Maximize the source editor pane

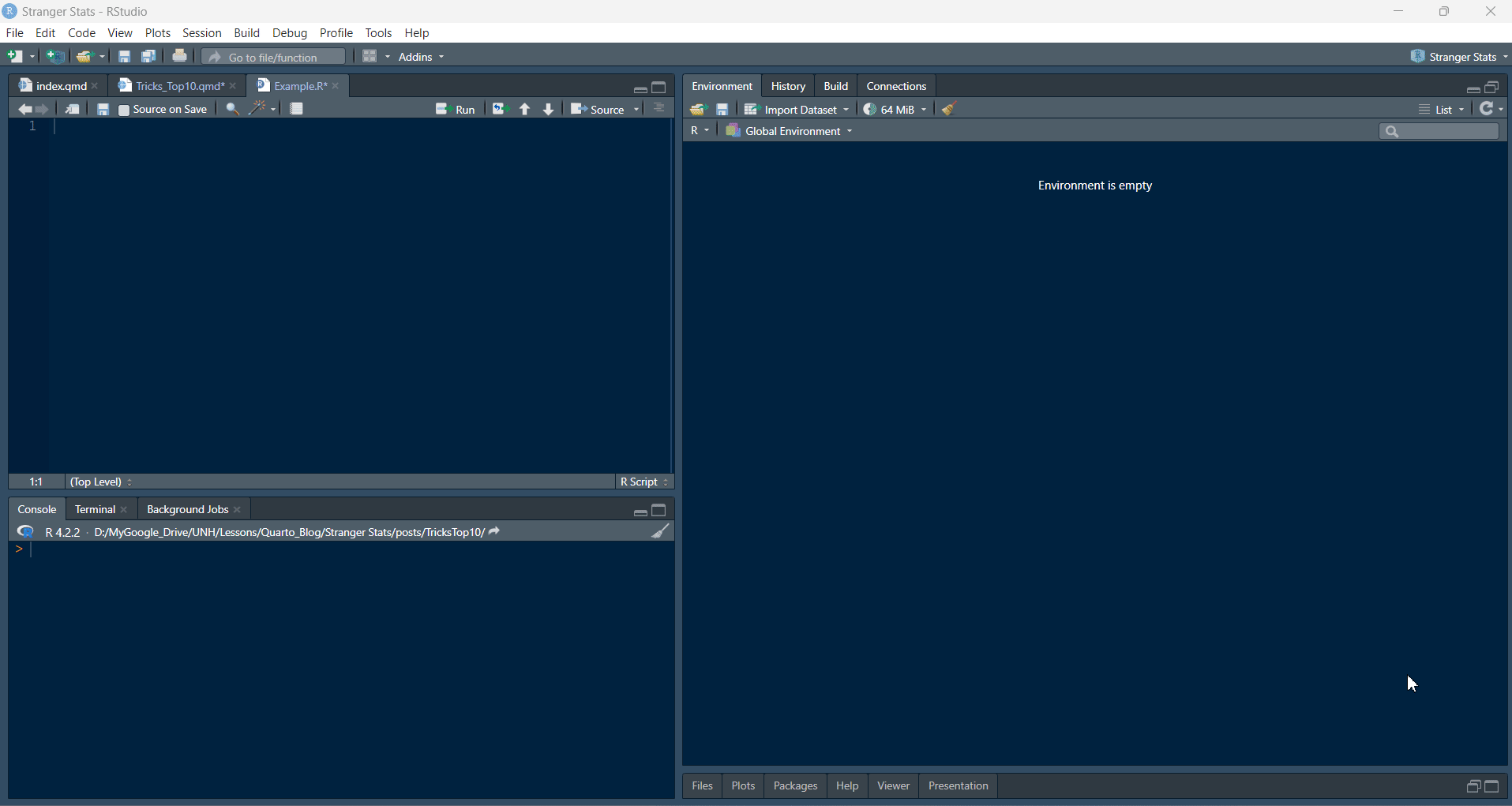(659, 87)
